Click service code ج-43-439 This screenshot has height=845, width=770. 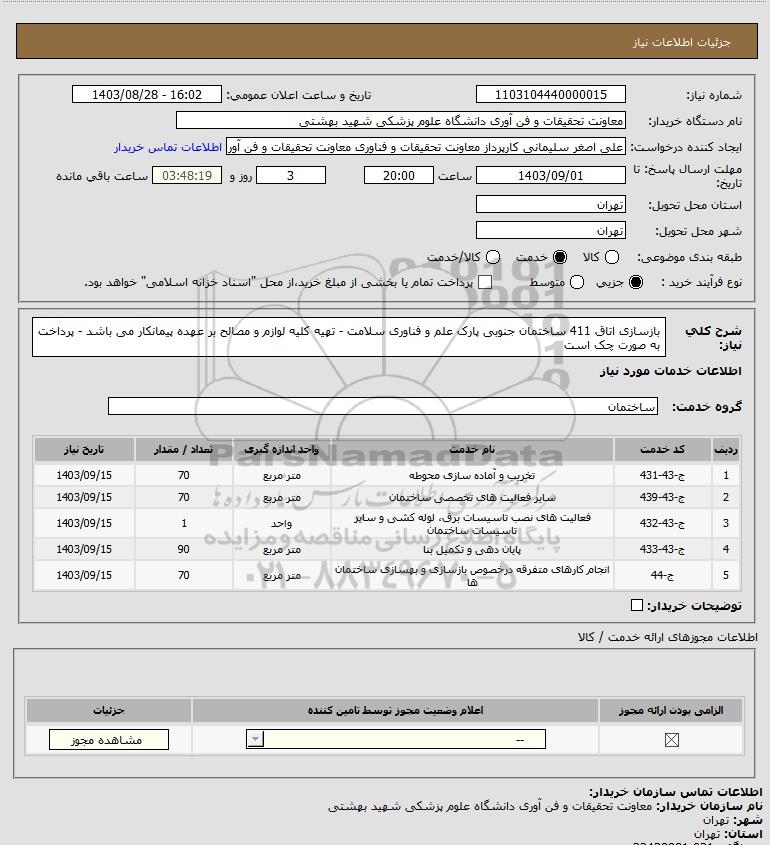pyautogui.click(x=662, y=497)
